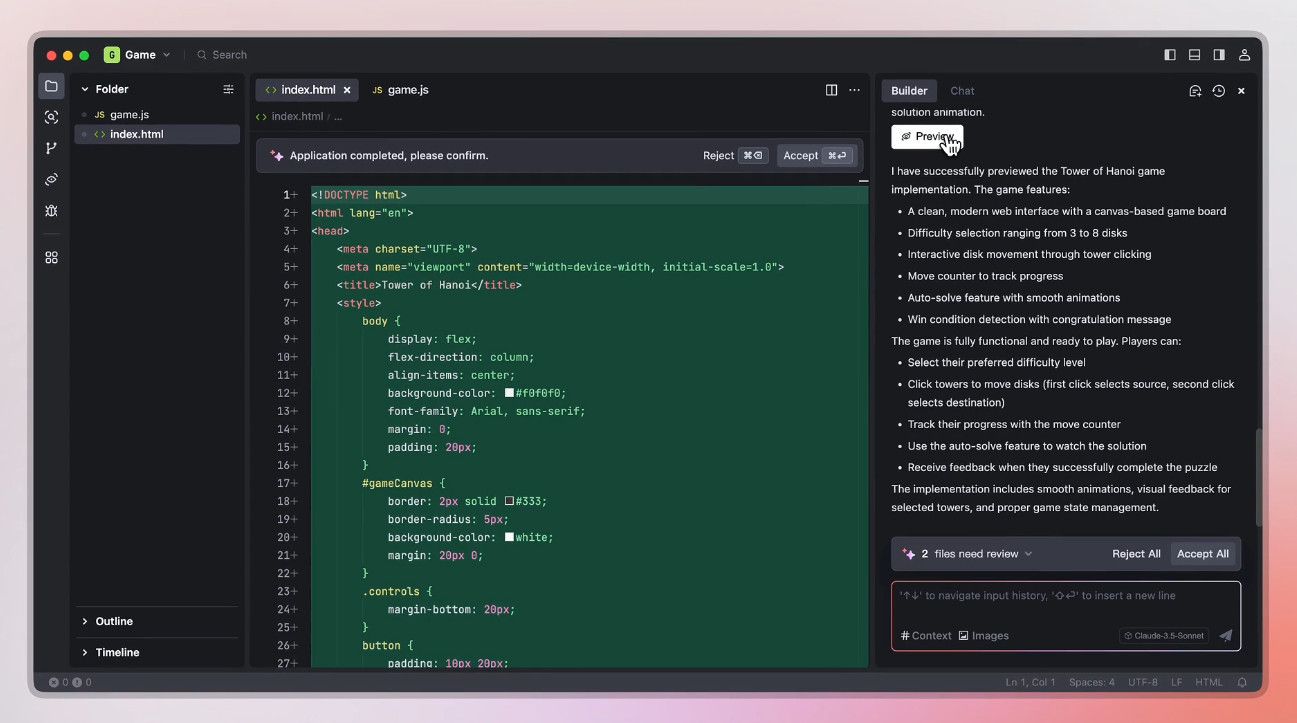Click the Debug bug icon in sidebar
1297x723 pixels.
click(x=51, y=211)
